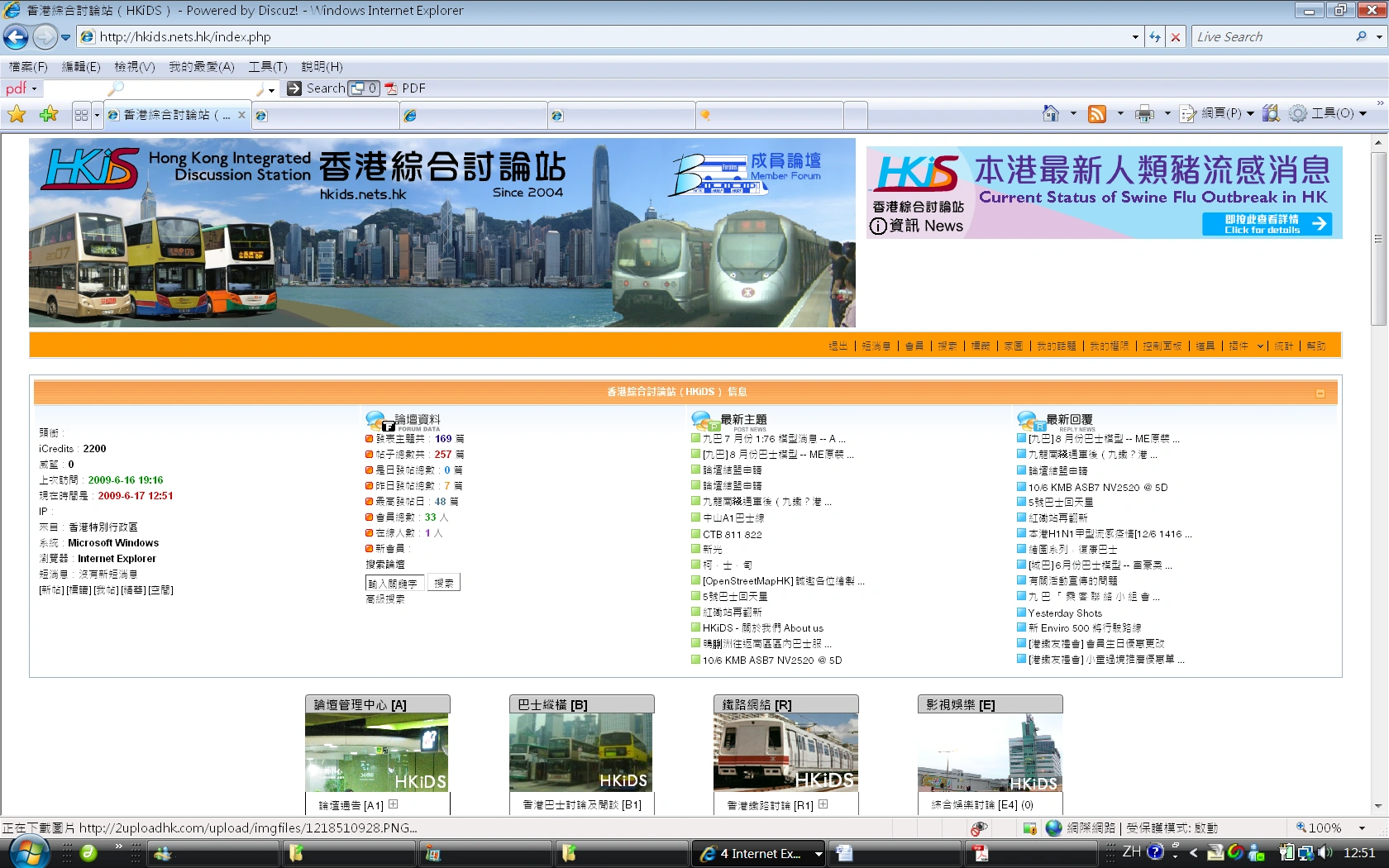
Task: Click the Windows Start orb
Action: pos(29,851)
